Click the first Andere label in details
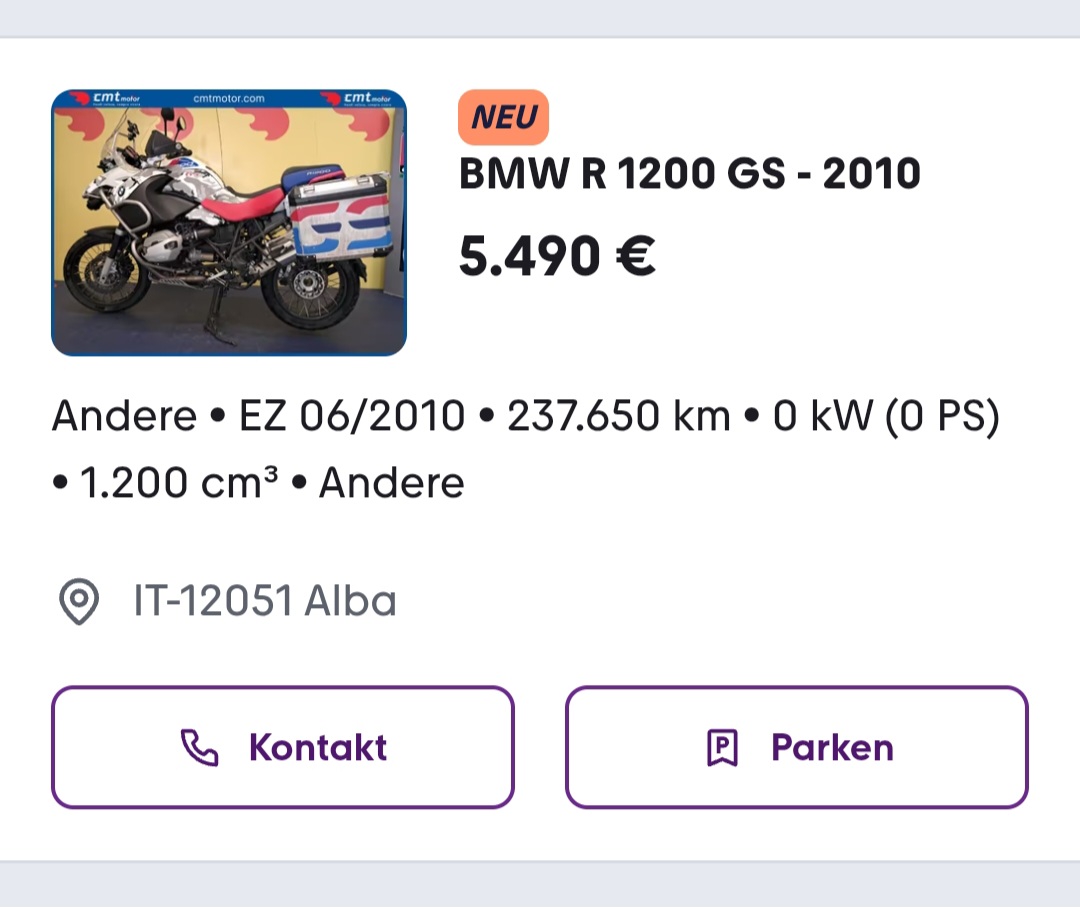 (125, 416)
